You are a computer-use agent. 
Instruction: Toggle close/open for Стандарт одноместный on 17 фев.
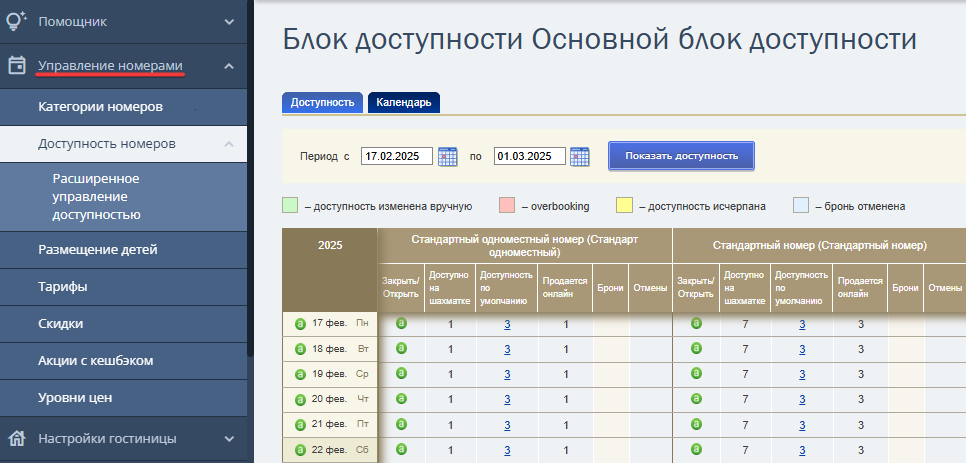pos(401,323)
